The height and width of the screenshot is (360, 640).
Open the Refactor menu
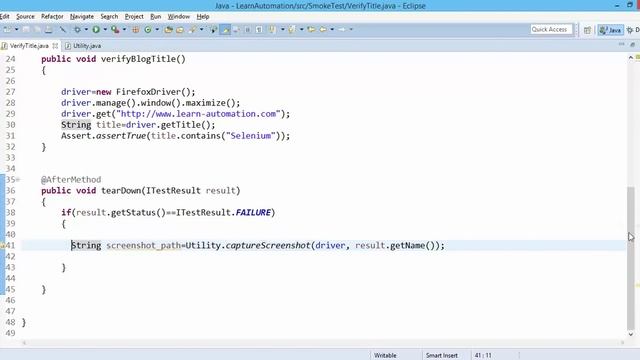coord(52,16)
